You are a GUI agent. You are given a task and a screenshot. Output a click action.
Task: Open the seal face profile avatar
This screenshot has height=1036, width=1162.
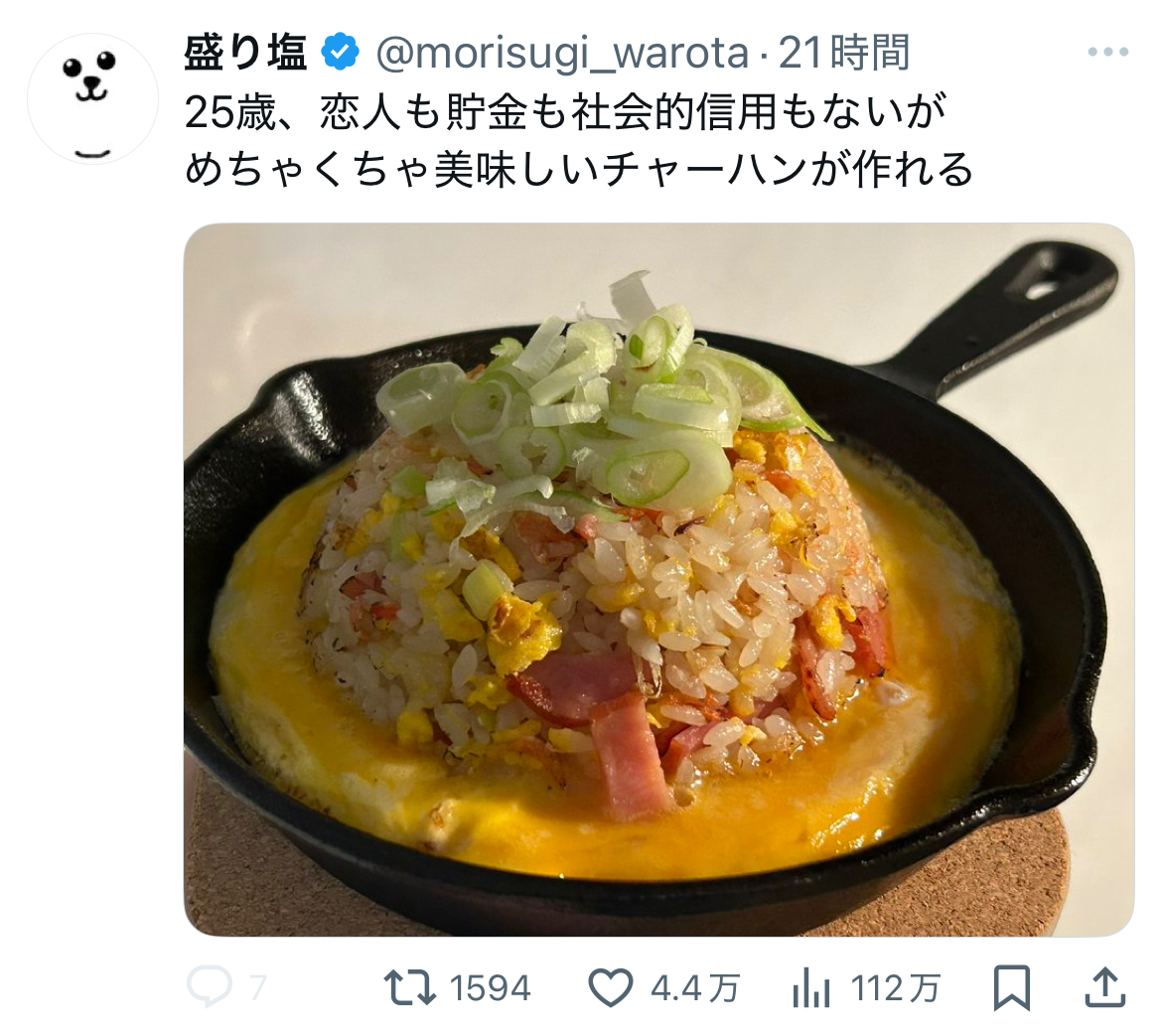coord(92,97)
